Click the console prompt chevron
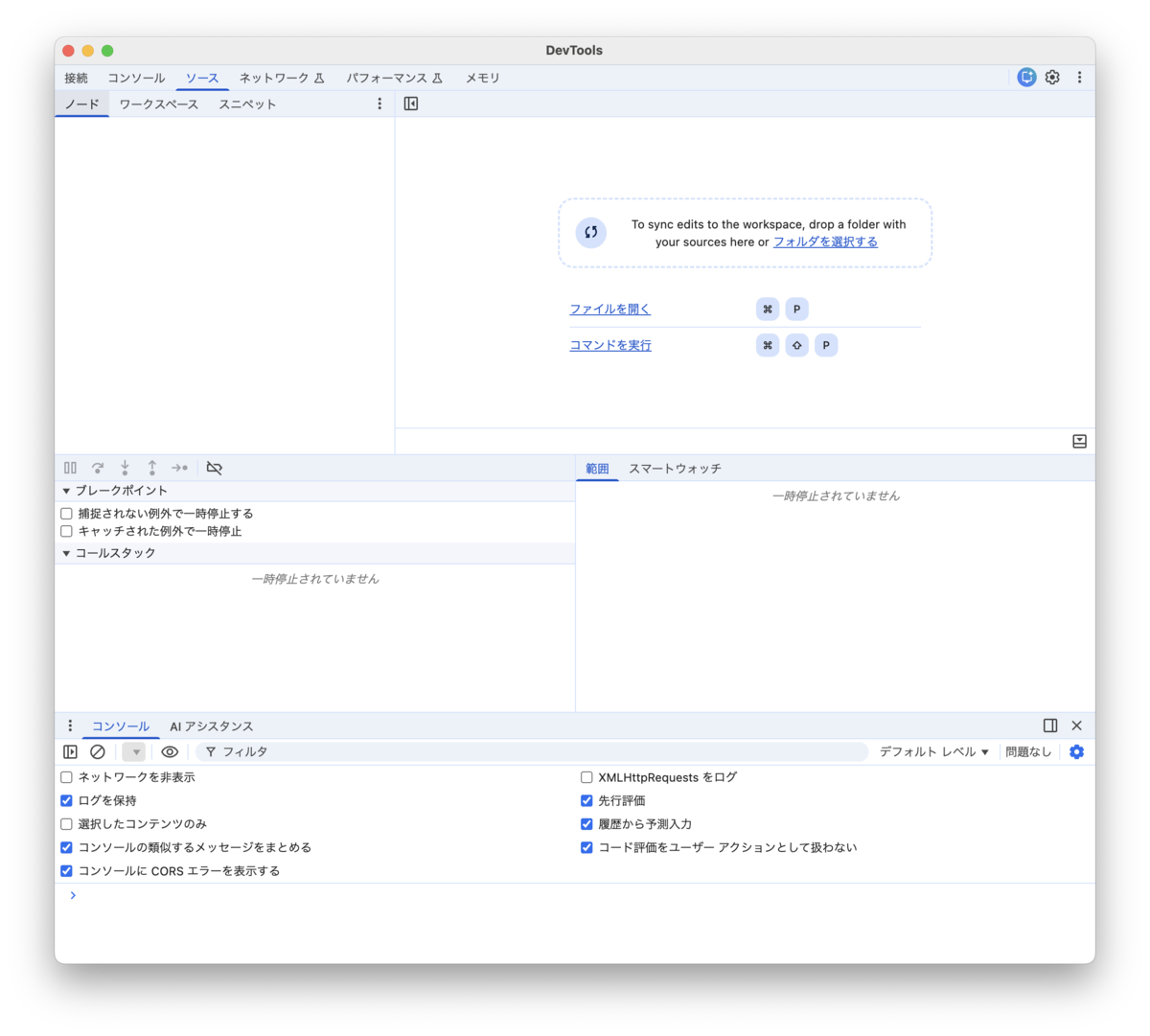The height and width of the screenshot is (1036, 1150). tap(73, 895)
